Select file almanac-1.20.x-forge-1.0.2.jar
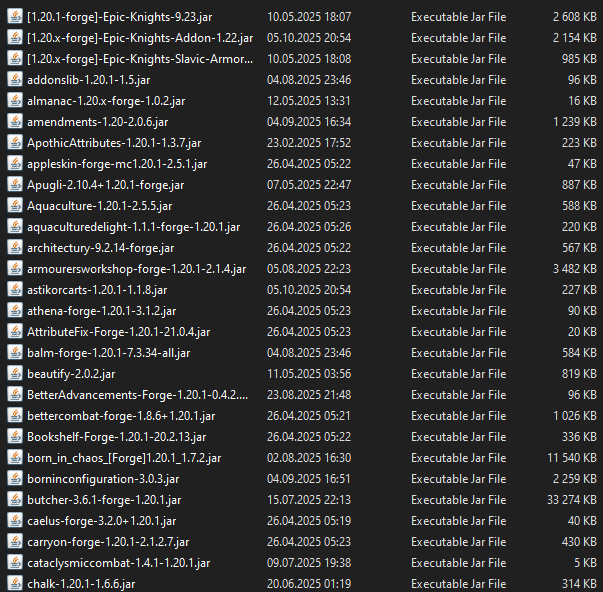The image size is (603, 592). (106, 101)
